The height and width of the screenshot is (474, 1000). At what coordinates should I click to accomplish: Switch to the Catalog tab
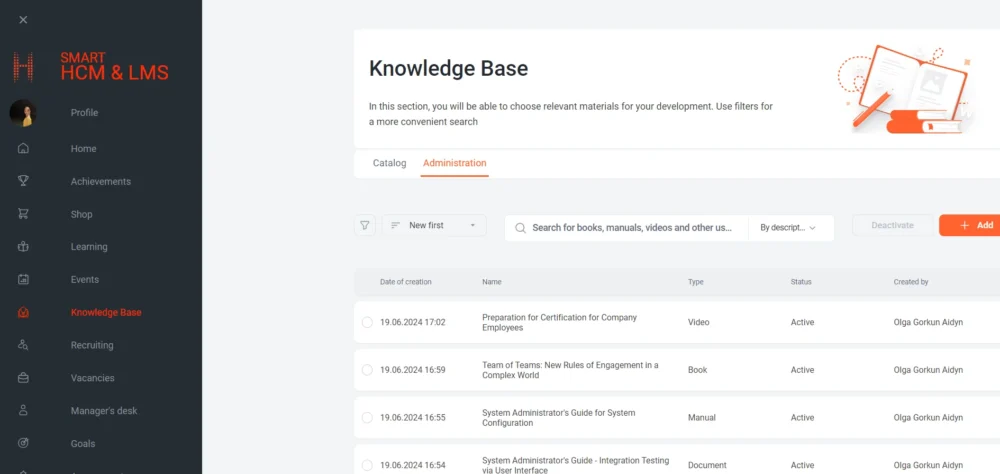tap(389, 163)
